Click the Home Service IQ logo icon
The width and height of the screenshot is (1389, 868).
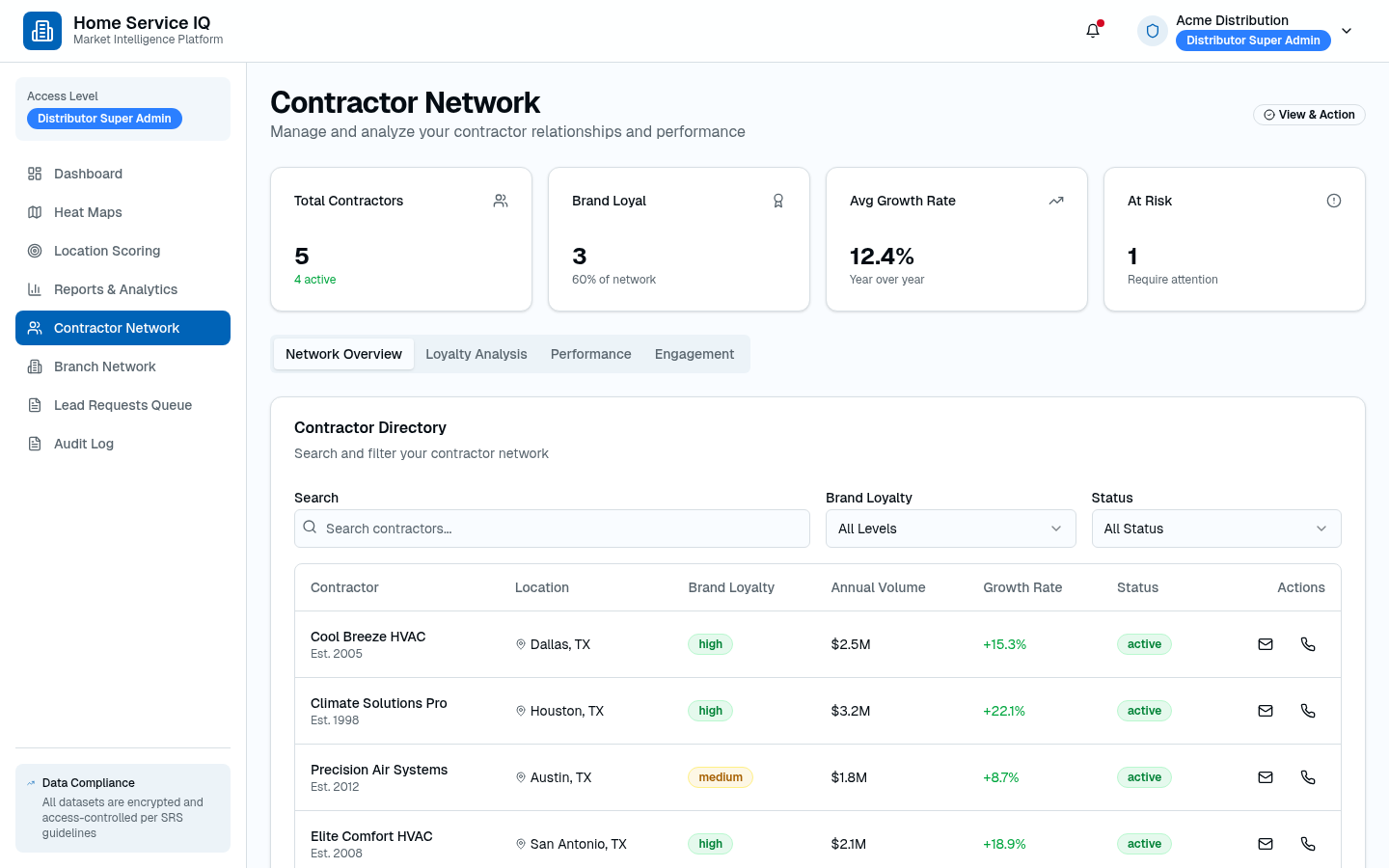tap(42, 31)
